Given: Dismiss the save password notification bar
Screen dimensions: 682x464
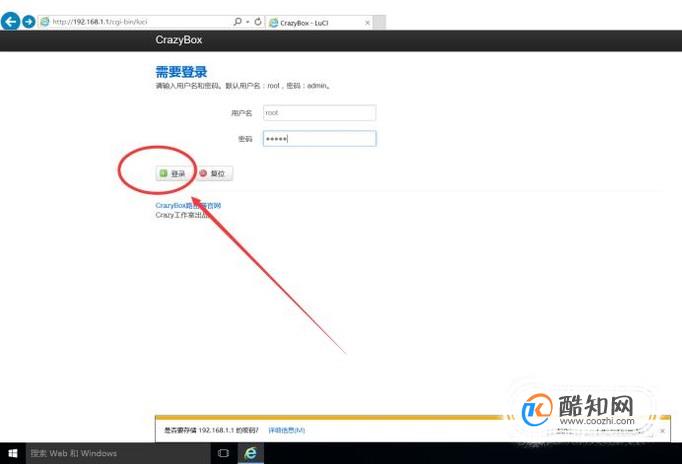Looking at the screenshot, I should coord(662,431).
